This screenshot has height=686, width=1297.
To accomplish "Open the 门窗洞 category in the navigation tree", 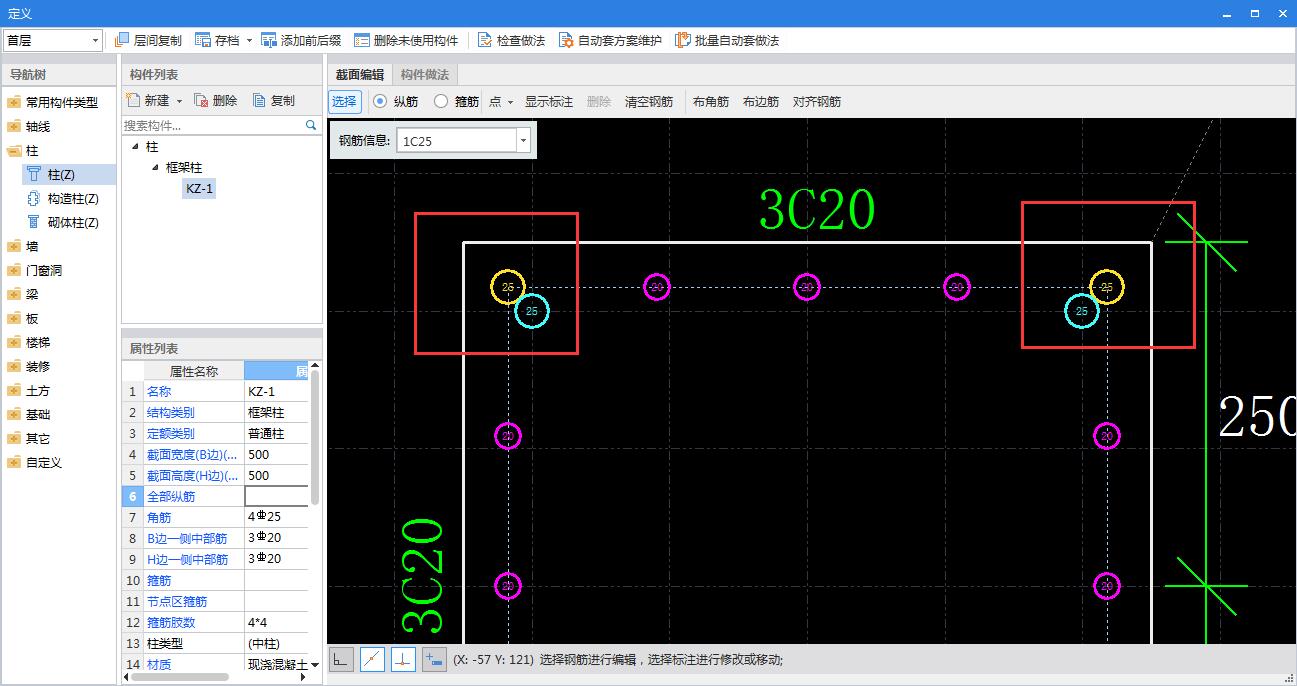I will coord(44,270).
